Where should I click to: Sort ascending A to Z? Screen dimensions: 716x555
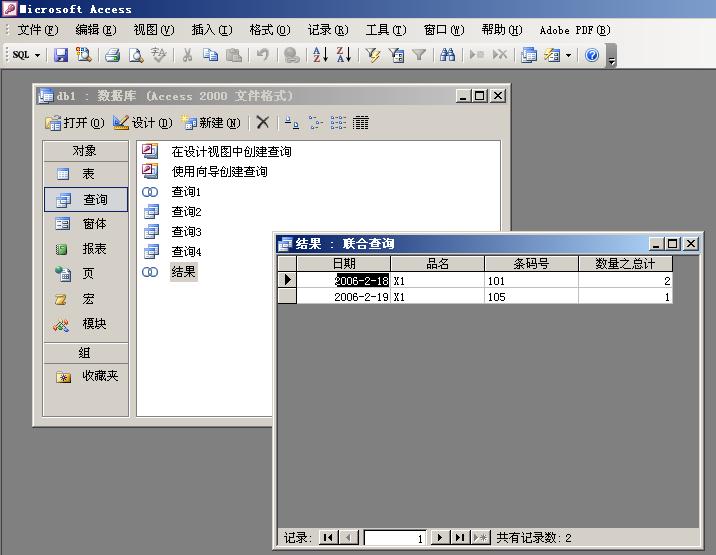[320, 55]
